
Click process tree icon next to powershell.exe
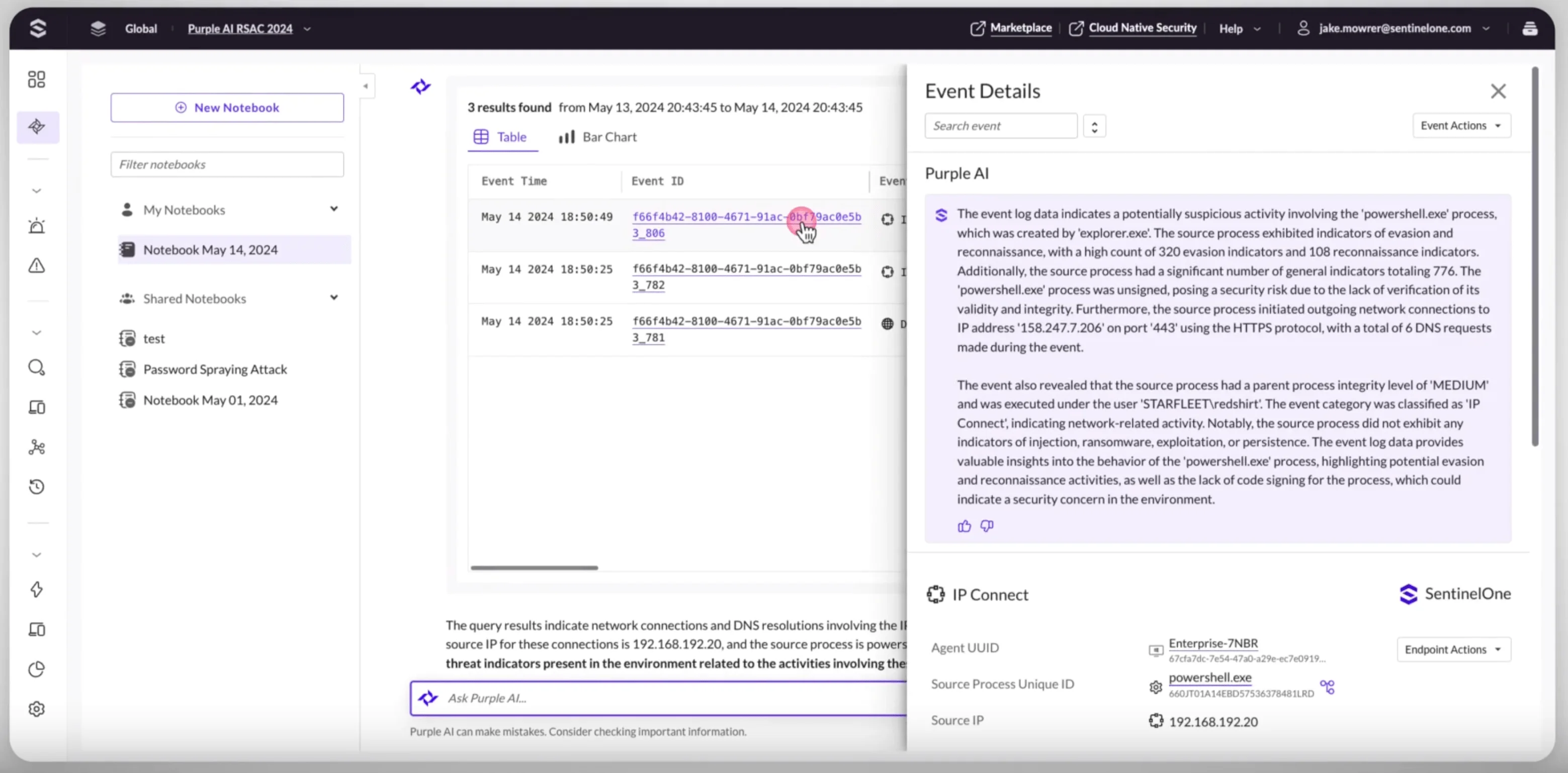(x=1327, y=687)
